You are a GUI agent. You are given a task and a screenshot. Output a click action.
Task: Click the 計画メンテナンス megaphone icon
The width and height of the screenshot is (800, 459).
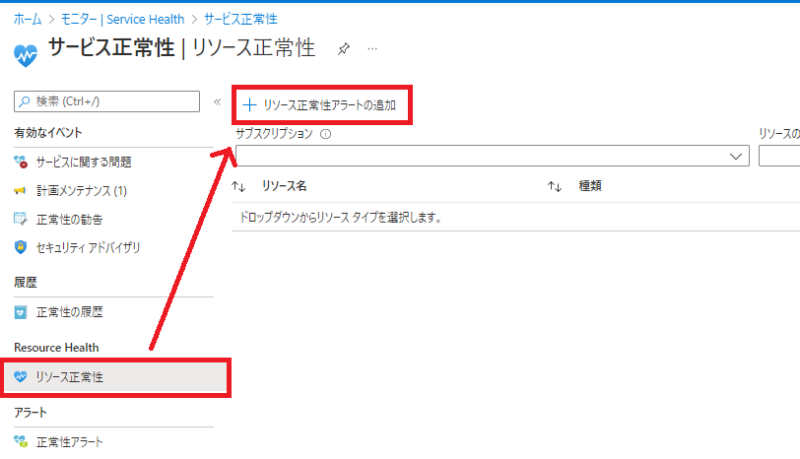(20, 191)
